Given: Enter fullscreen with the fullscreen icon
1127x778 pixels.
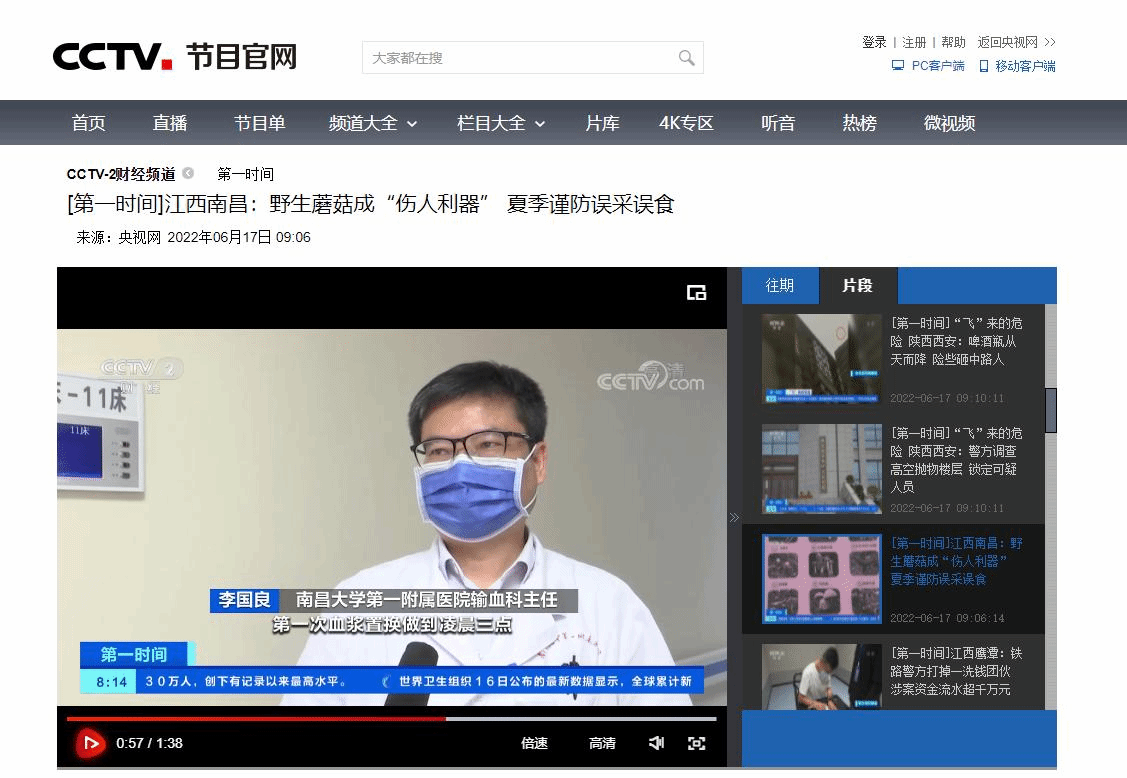Looking at the screenshot, I should (697, 743).
